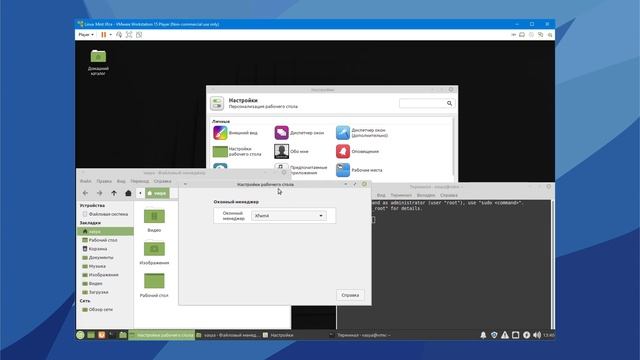The image size is (640, 360).
Task: Open Правка menu in file manager
Action: (x=104, y=181)
